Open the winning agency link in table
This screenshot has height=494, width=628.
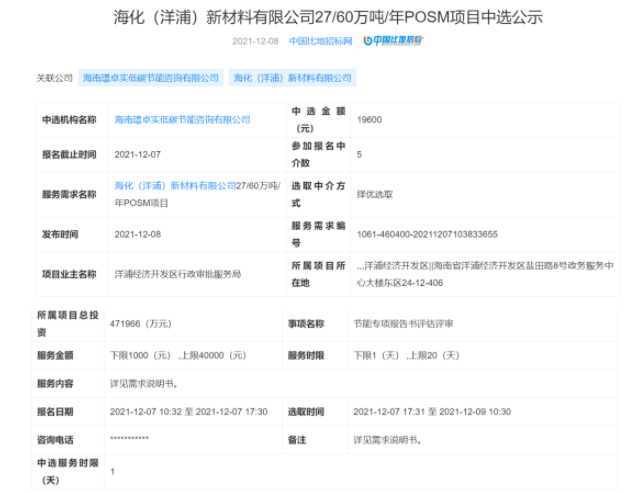[x=182, y=119]
